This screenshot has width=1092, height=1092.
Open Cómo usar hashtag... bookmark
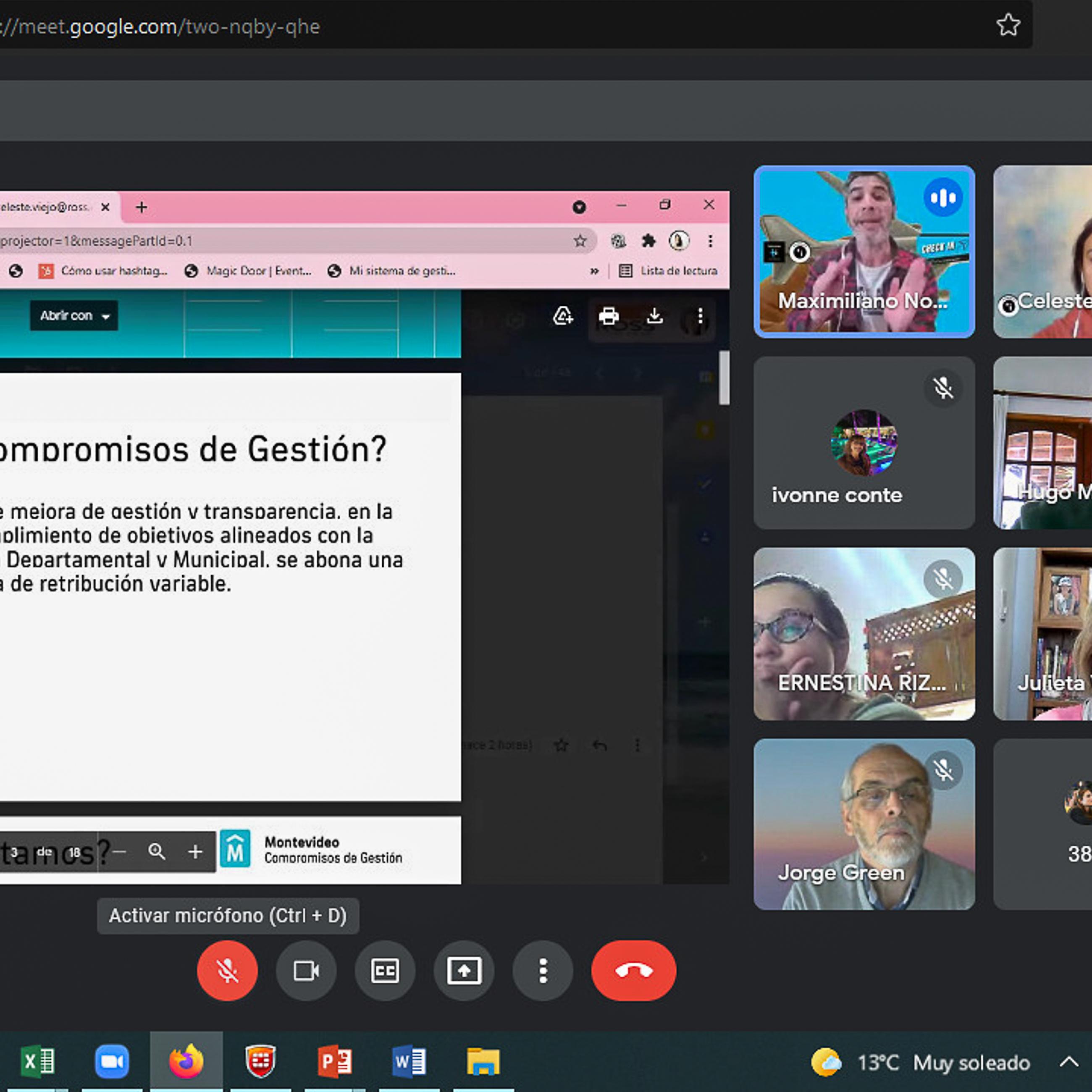[103, 271]
